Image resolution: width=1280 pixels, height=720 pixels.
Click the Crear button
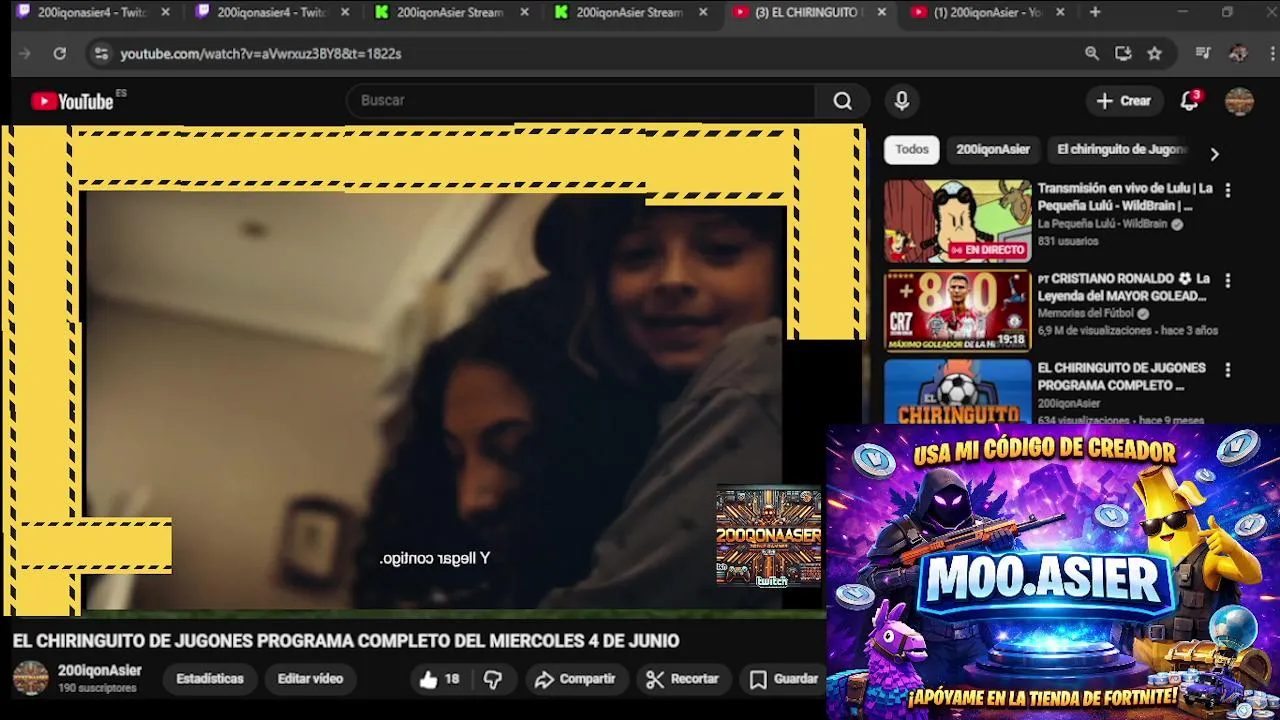point(1124,101)
